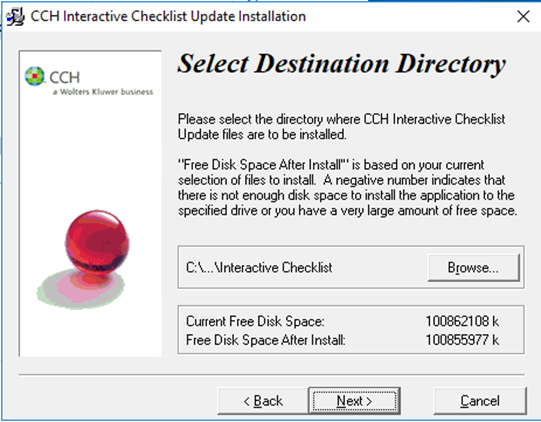Return with the Back button
This screenshot has height=422, width=541.
pos(263,401)
